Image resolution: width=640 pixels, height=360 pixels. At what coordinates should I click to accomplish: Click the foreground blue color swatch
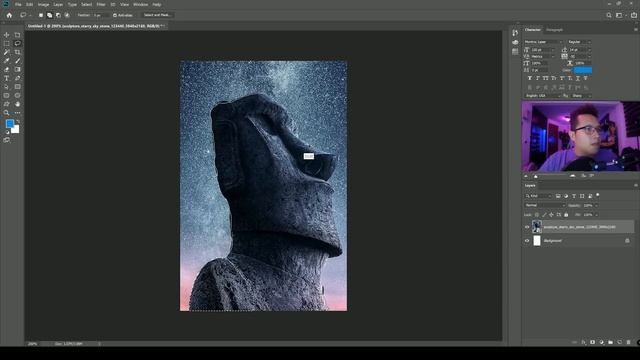[9, 123]
